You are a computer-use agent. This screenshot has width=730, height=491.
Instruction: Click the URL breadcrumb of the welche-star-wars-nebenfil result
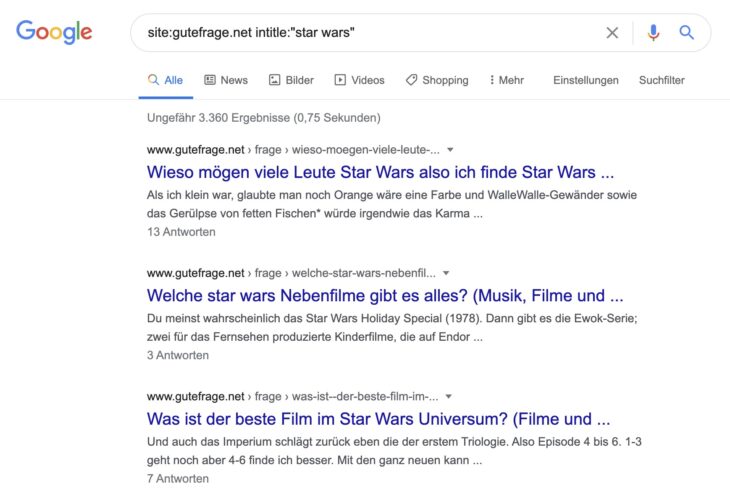click(291, 273)
